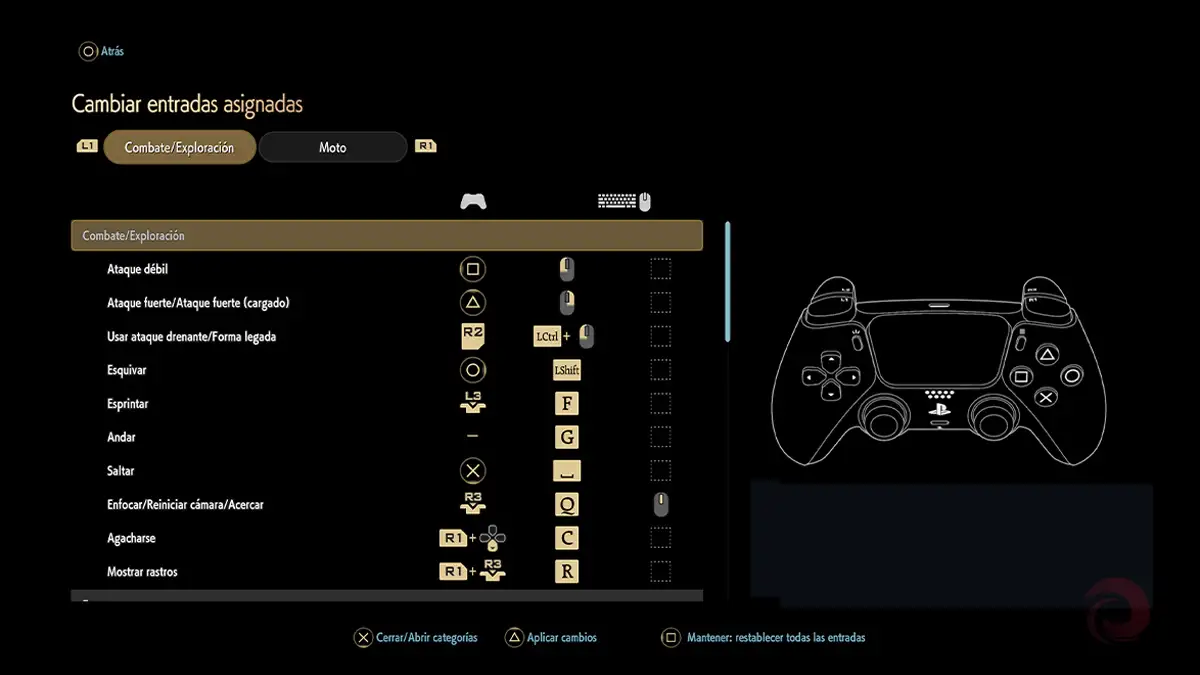
Task: Enable the checkbox beside Saltar
Action: [x=660, y=470]
